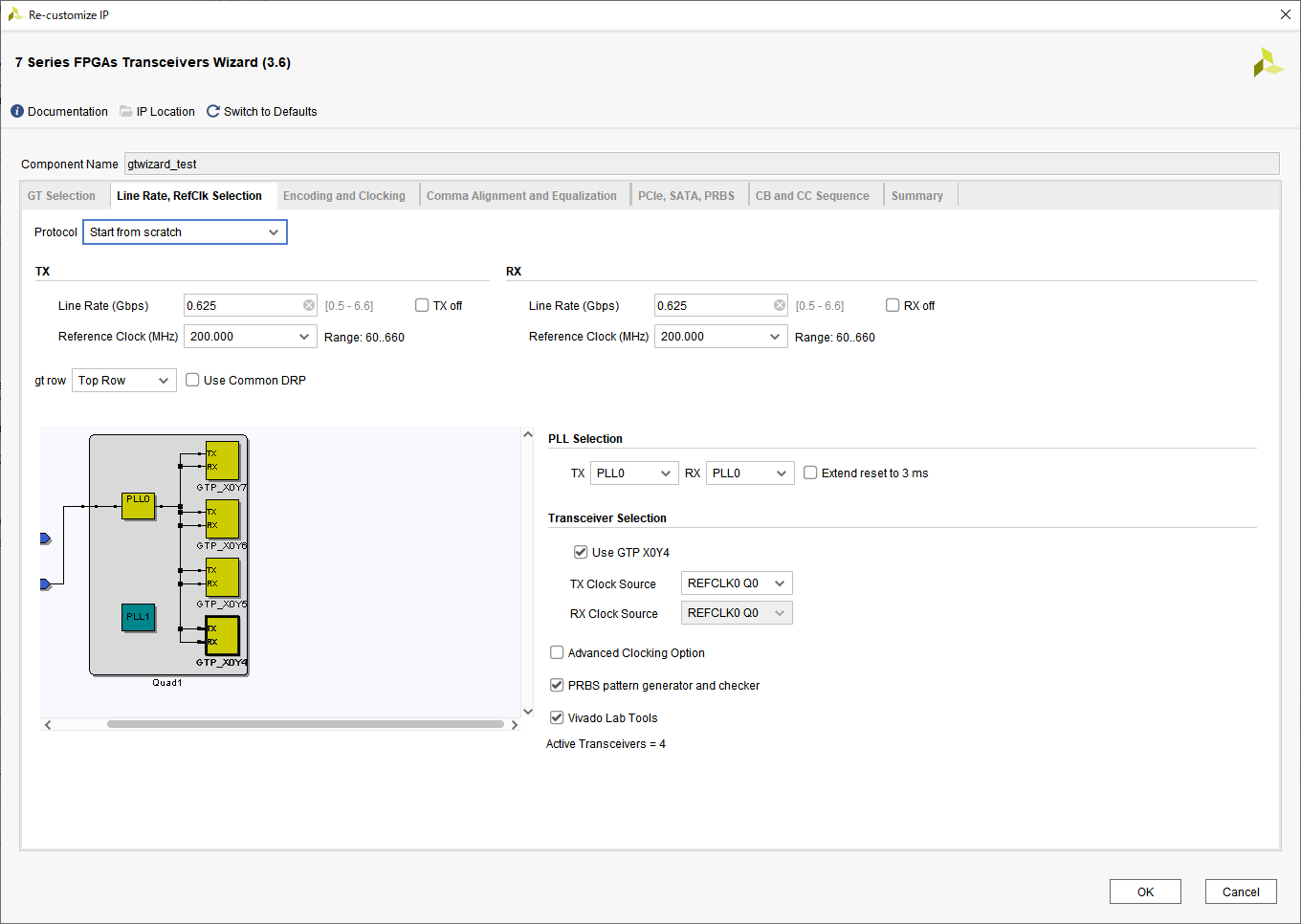The width and height of the screenshot is (1301, 924).
Task: Switch to Summary tab
Action: click(x=917, y=196)
